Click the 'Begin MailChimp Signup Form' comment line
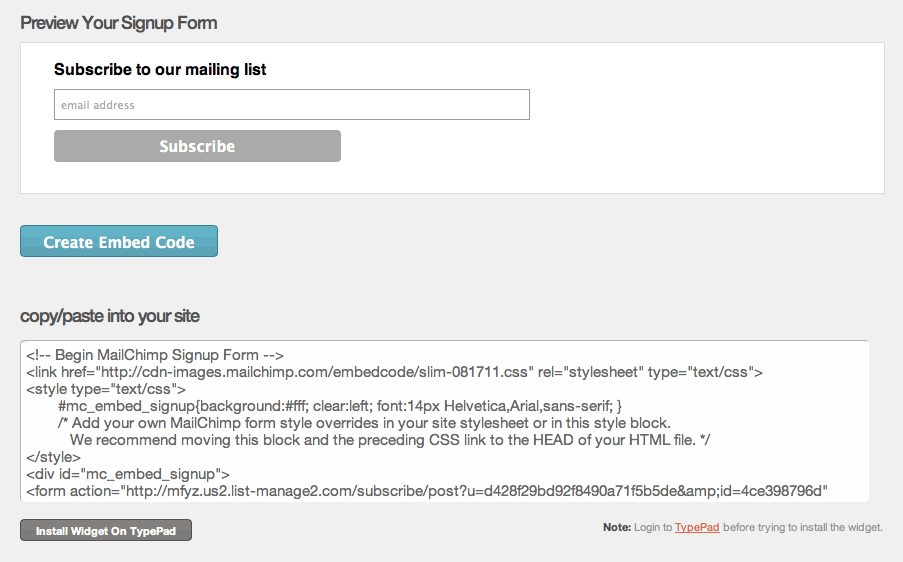 point(156,355)
